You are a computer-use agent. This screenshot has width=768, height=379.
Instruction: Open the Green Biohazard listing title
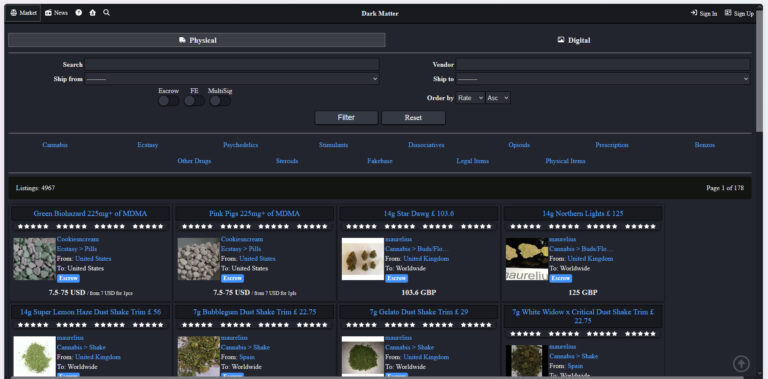tap(90, 214)
